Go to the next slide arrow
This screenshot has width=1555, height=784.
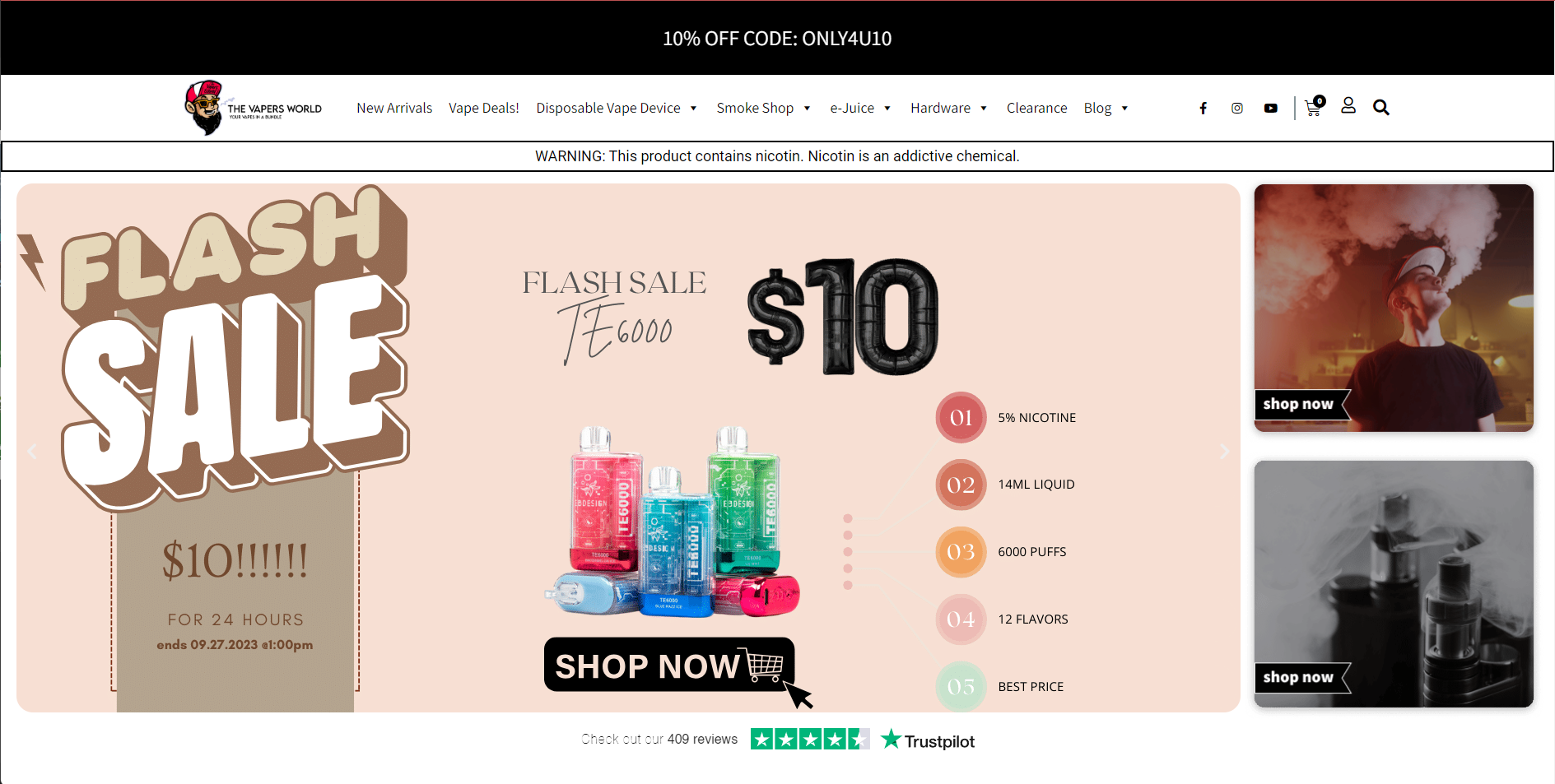[x=1224, y=451]
